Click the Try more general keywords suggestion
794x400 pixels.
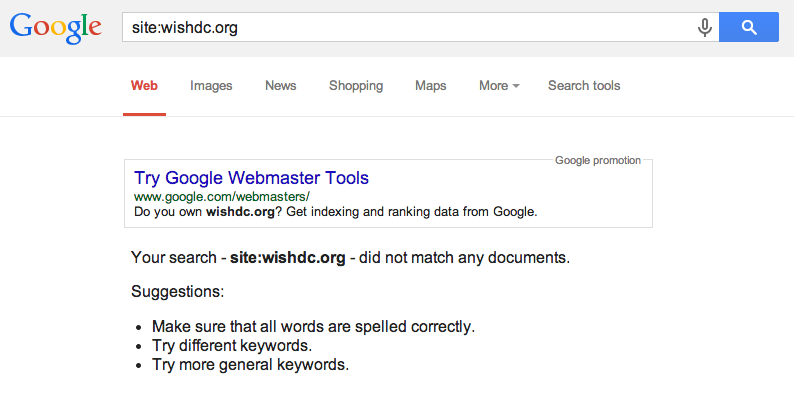coord(251,365)
